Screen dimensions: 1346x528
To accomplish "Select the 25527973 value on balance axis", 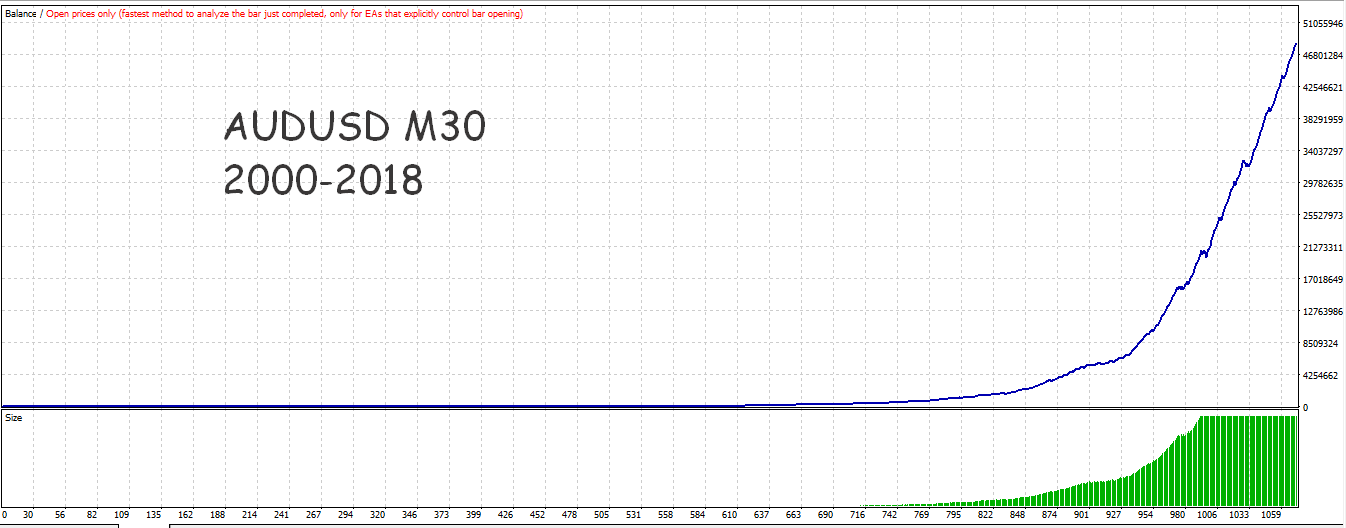I will click(x=1322, y=216).
